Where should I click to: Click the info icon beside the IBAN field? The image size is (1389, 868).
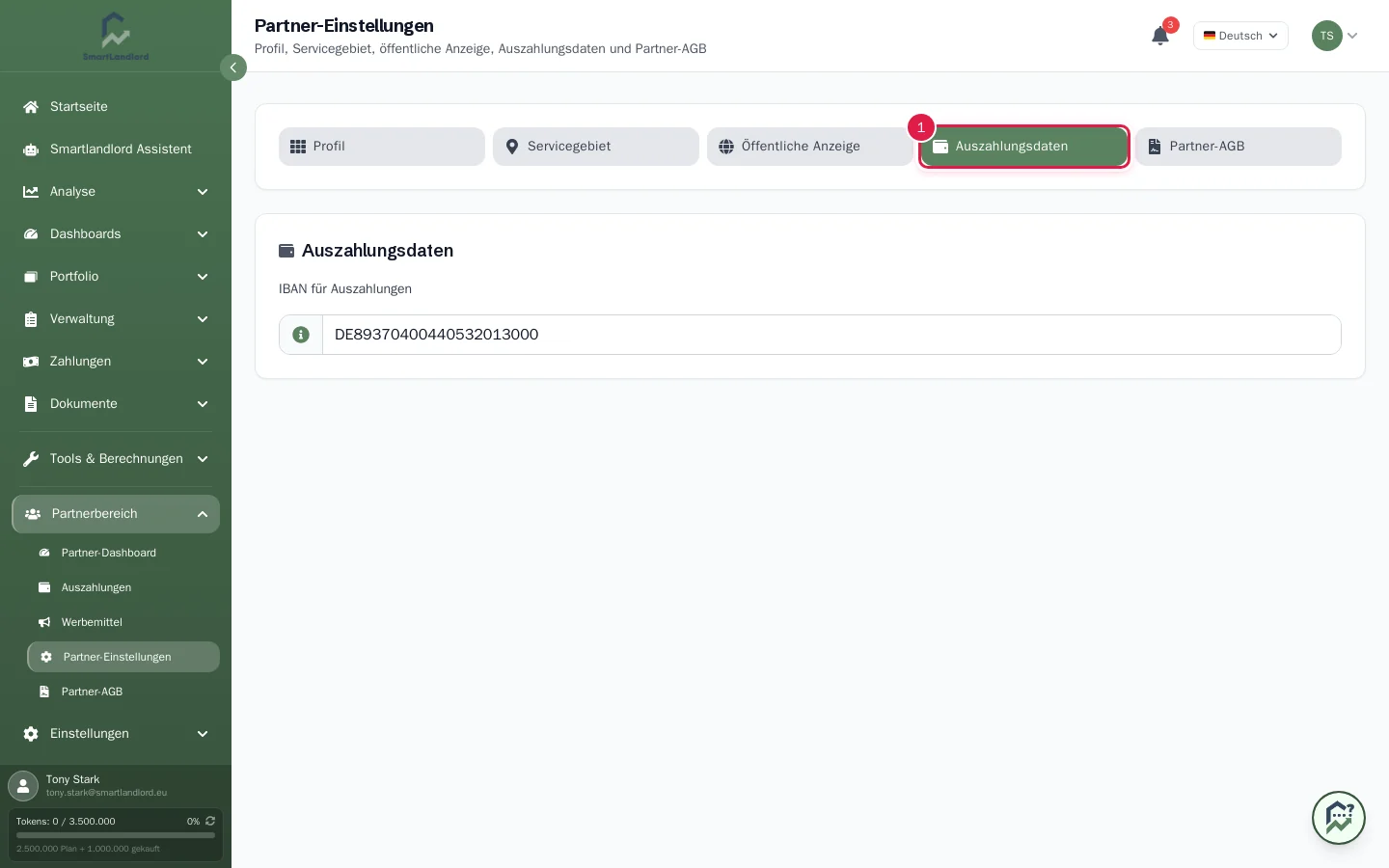[x=301, y=335]
